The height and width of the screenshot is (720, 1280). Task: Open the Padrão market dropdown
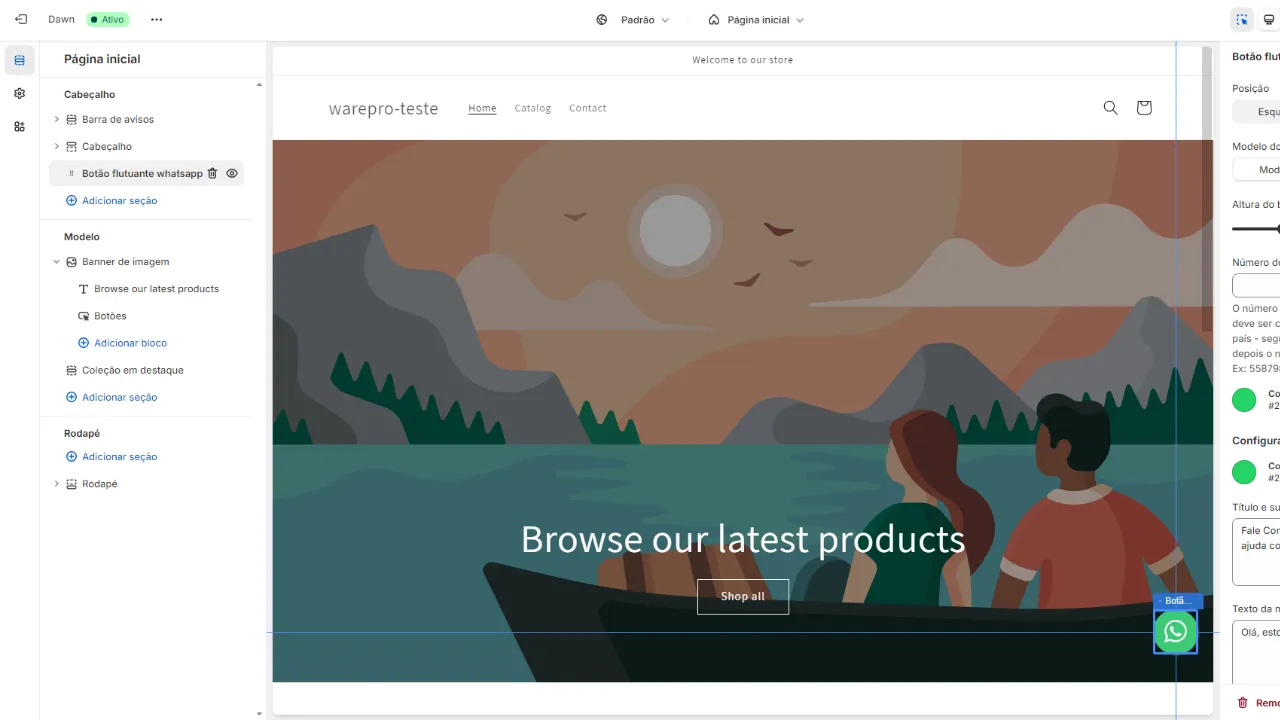coord(633,19)
